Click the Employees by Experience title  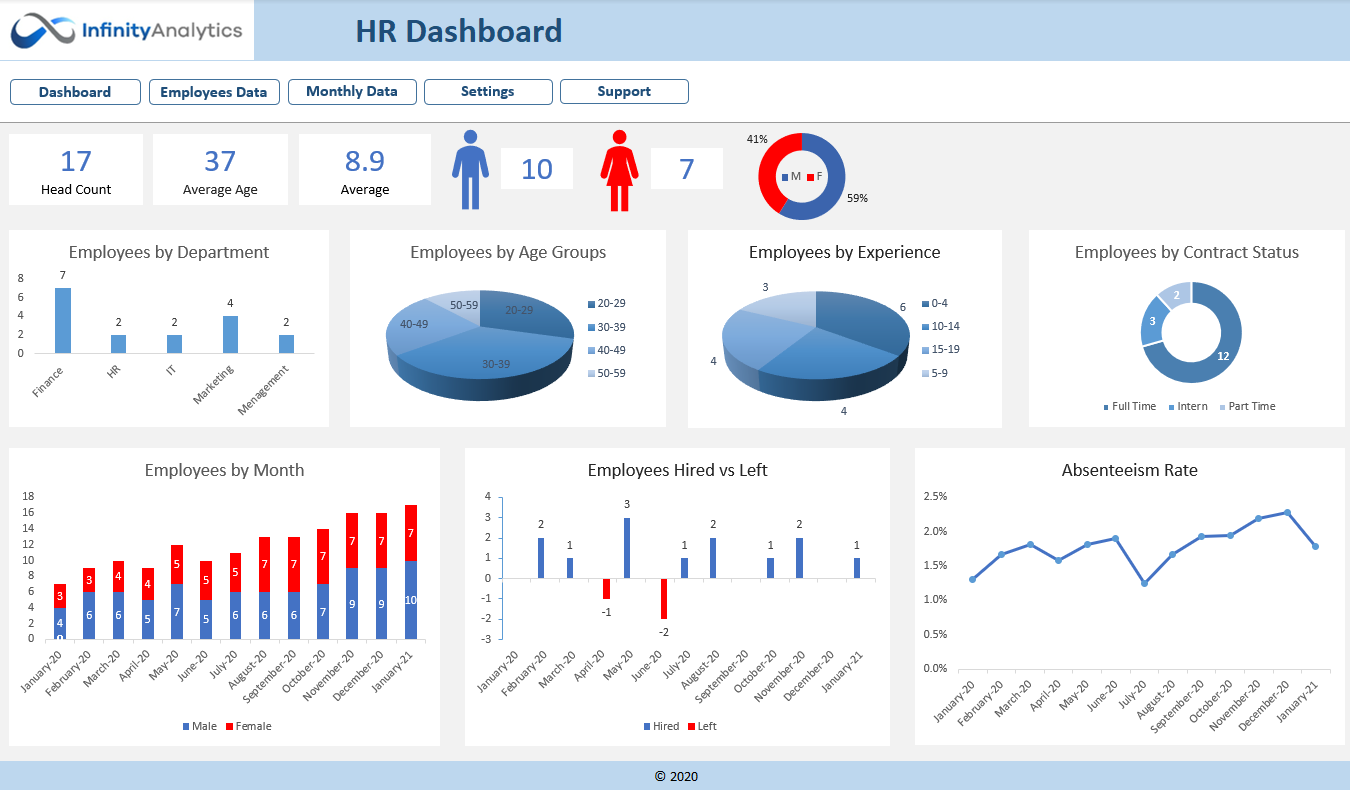[x=845, y=252]
